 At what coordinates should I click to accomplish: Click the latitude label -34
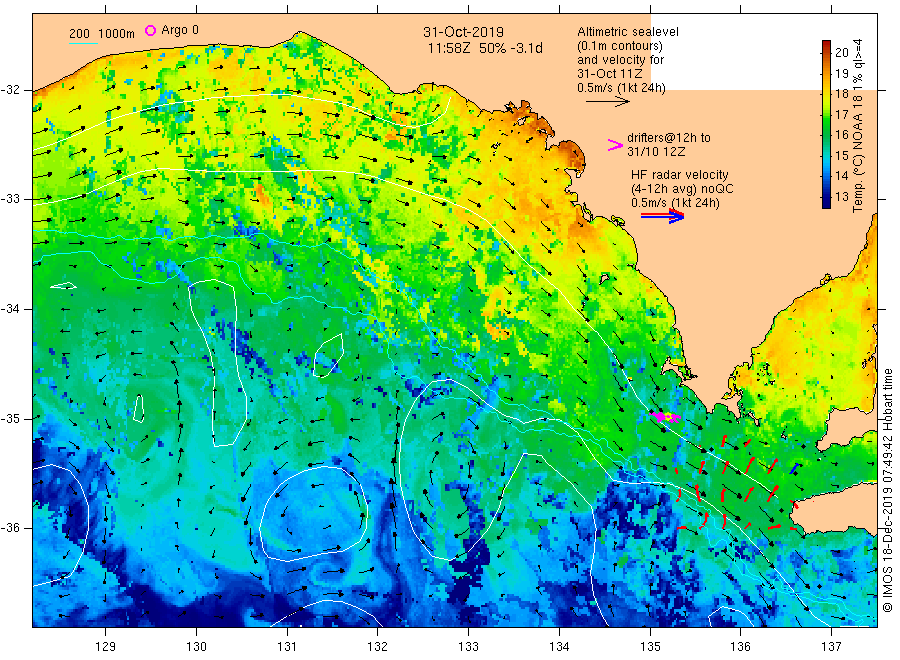click(10, 309)
